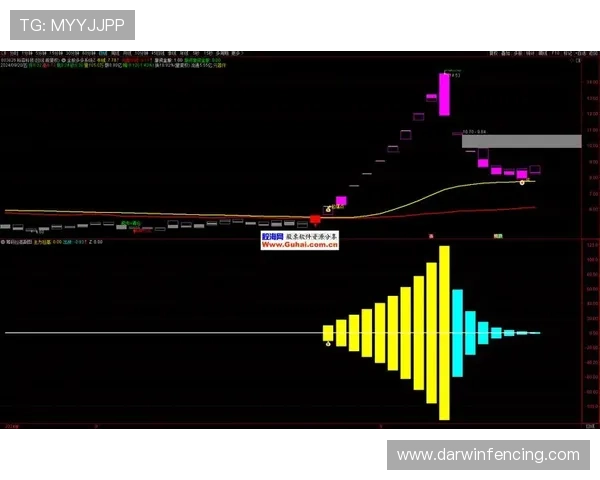Click the circle marker beside the first magenta candle
This screenshot has height=480, width=600.
click(x=328, y=209)
